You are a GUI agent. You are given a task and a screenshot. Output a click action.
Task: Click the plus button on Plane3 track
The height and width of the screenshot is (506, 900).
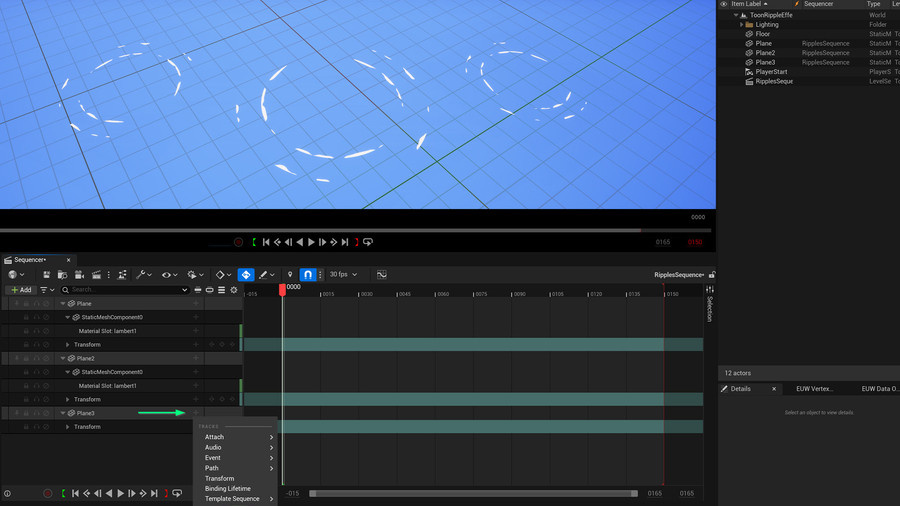196,413
